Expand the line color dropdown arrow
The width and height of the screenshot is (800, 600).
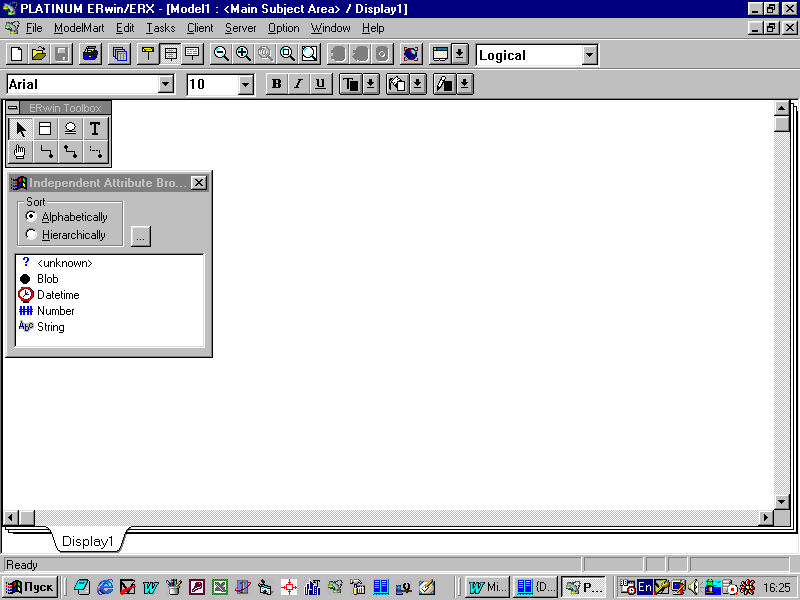[464, 84]
